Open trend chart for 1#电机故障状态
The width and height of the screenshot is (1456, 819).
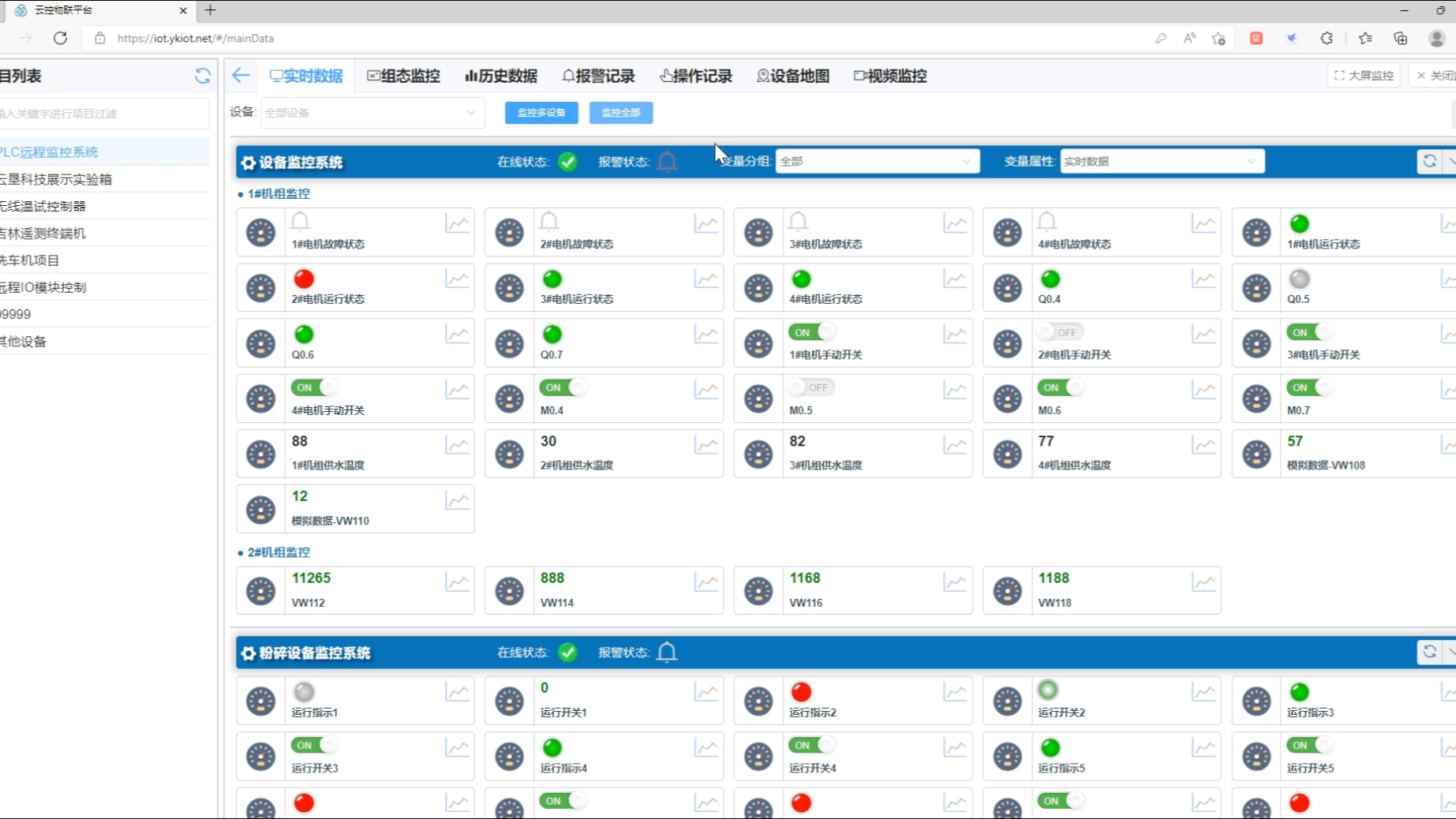[458, 223]
